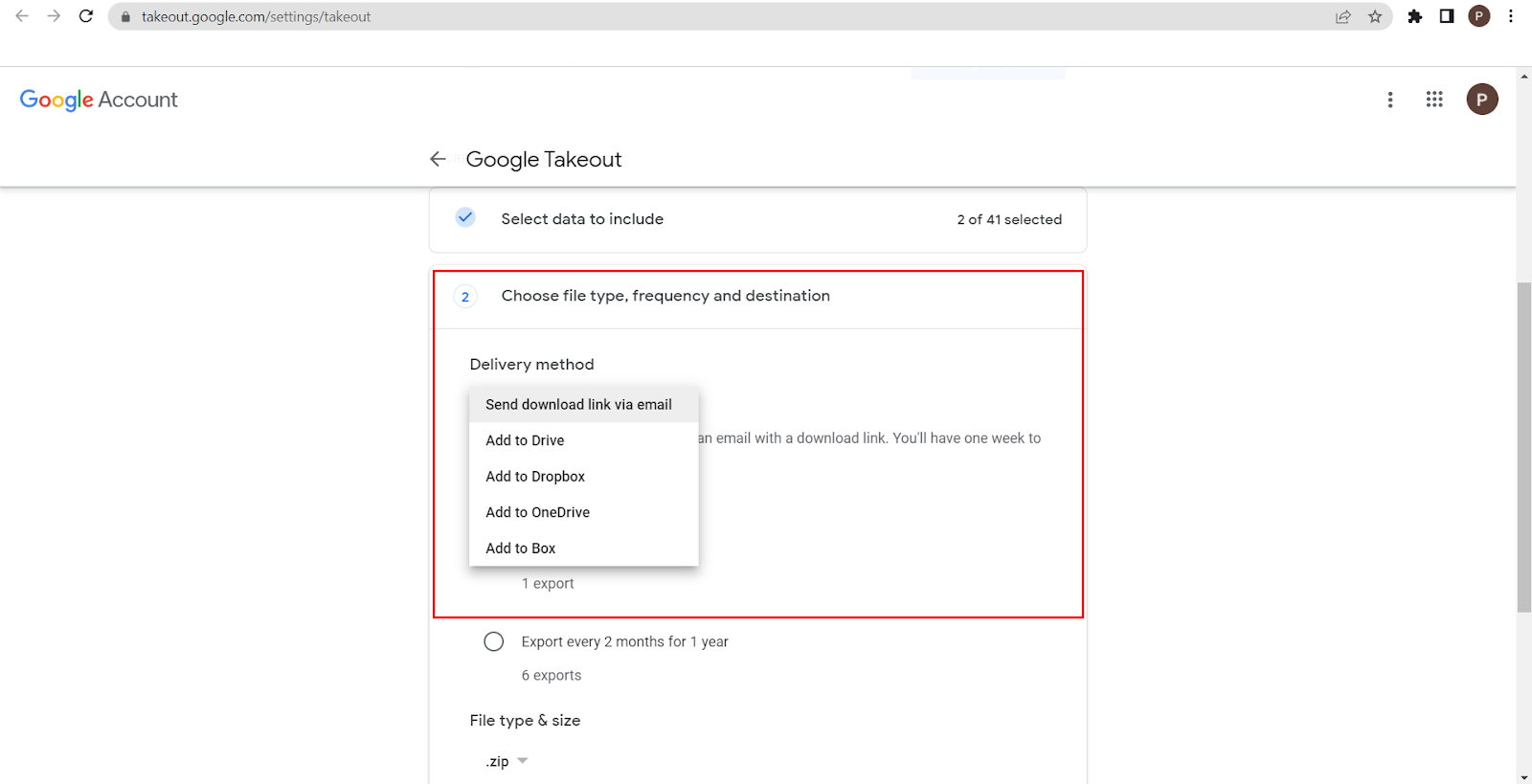Open Chrome profile avatar in toolbar

[x=1479, y=16]
